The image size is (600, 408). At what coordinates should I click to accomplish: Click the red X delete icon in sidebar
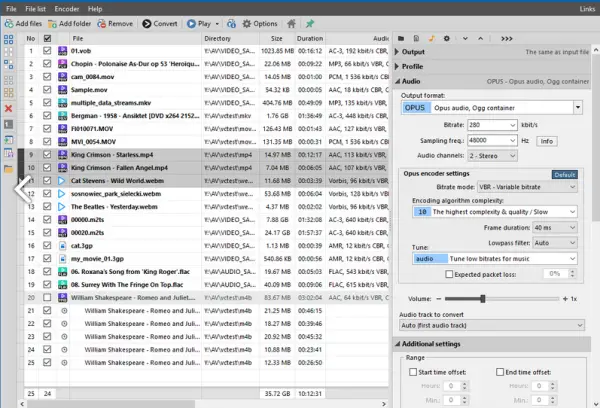(x=8, y=109)
